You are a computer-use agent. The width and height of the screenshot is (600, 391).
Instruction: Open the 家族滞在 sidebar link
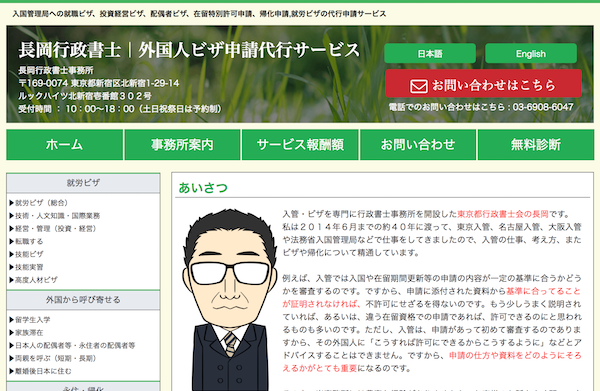pyautogui.click(x=26, y=332)
